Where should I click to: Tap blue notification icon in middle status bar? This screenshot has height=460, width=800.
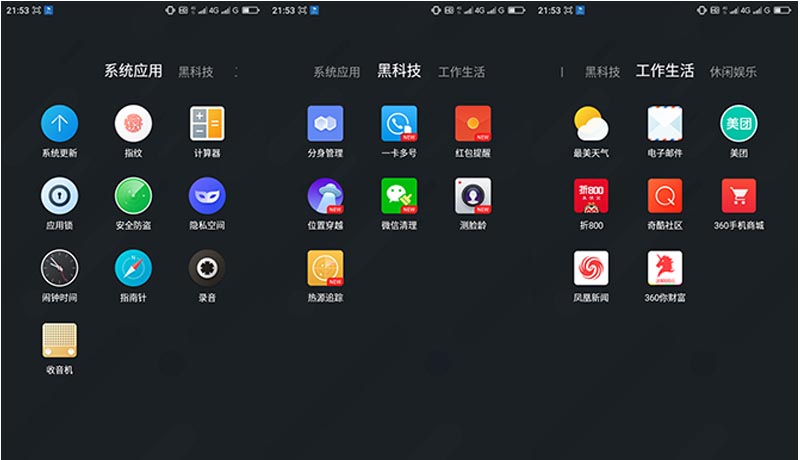point(315,10)
